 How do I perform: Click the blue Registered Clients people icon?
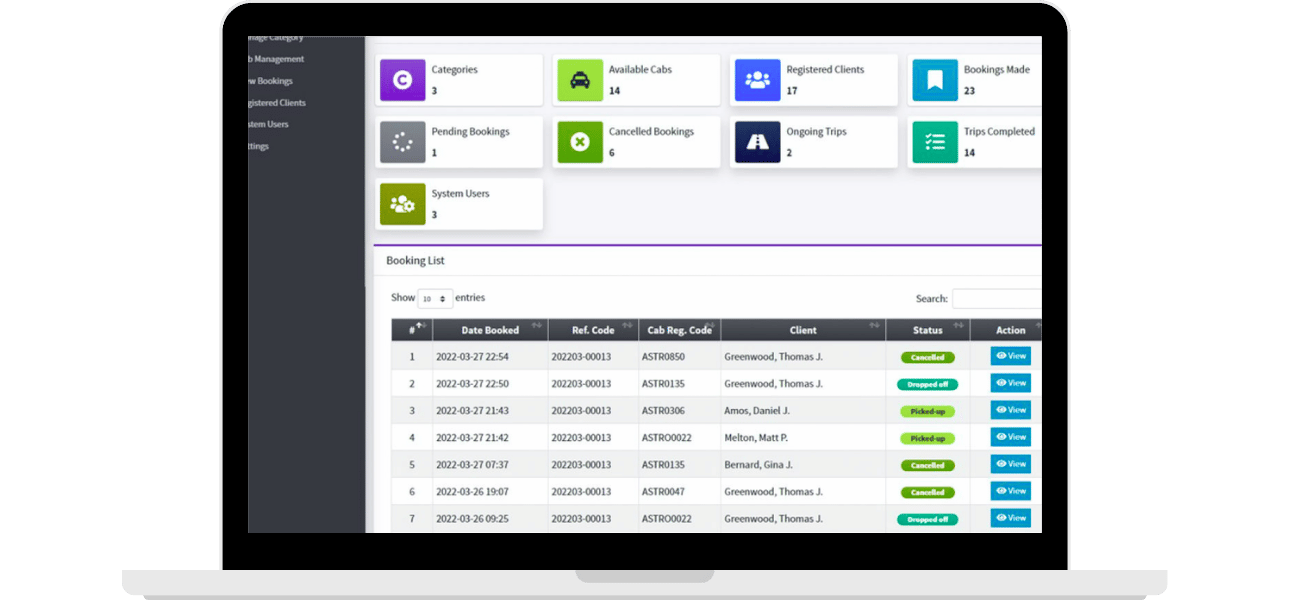757,81
